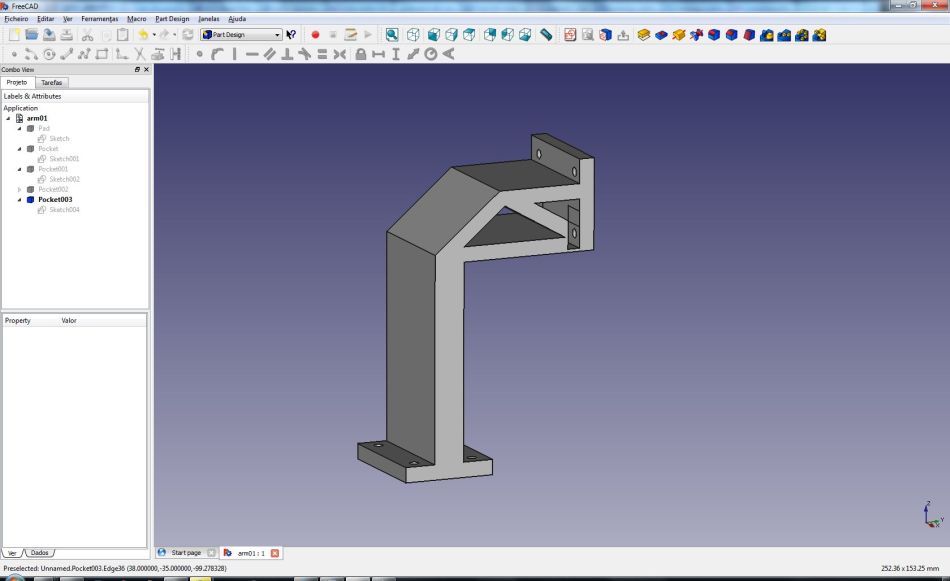Screen dimensions: 950x581
Task: Open the Part Design workbench dropdown
Action: [241, 35]
